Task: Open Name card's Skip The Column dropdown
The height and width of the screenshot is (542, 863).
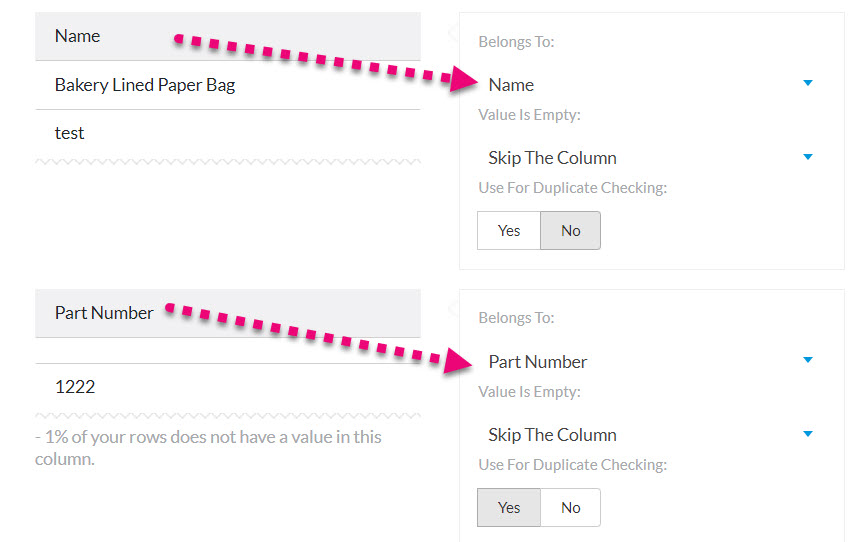Action: (651, 158)
